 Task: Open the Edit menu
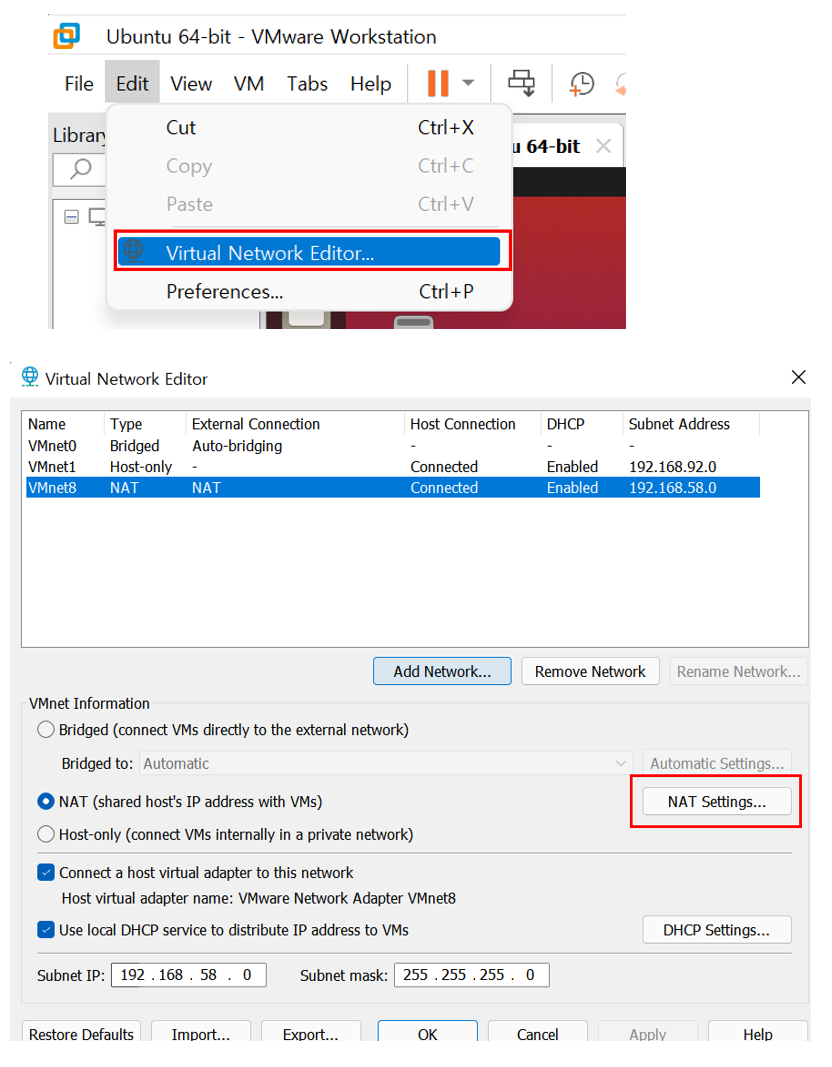click(x=132, y=84)
